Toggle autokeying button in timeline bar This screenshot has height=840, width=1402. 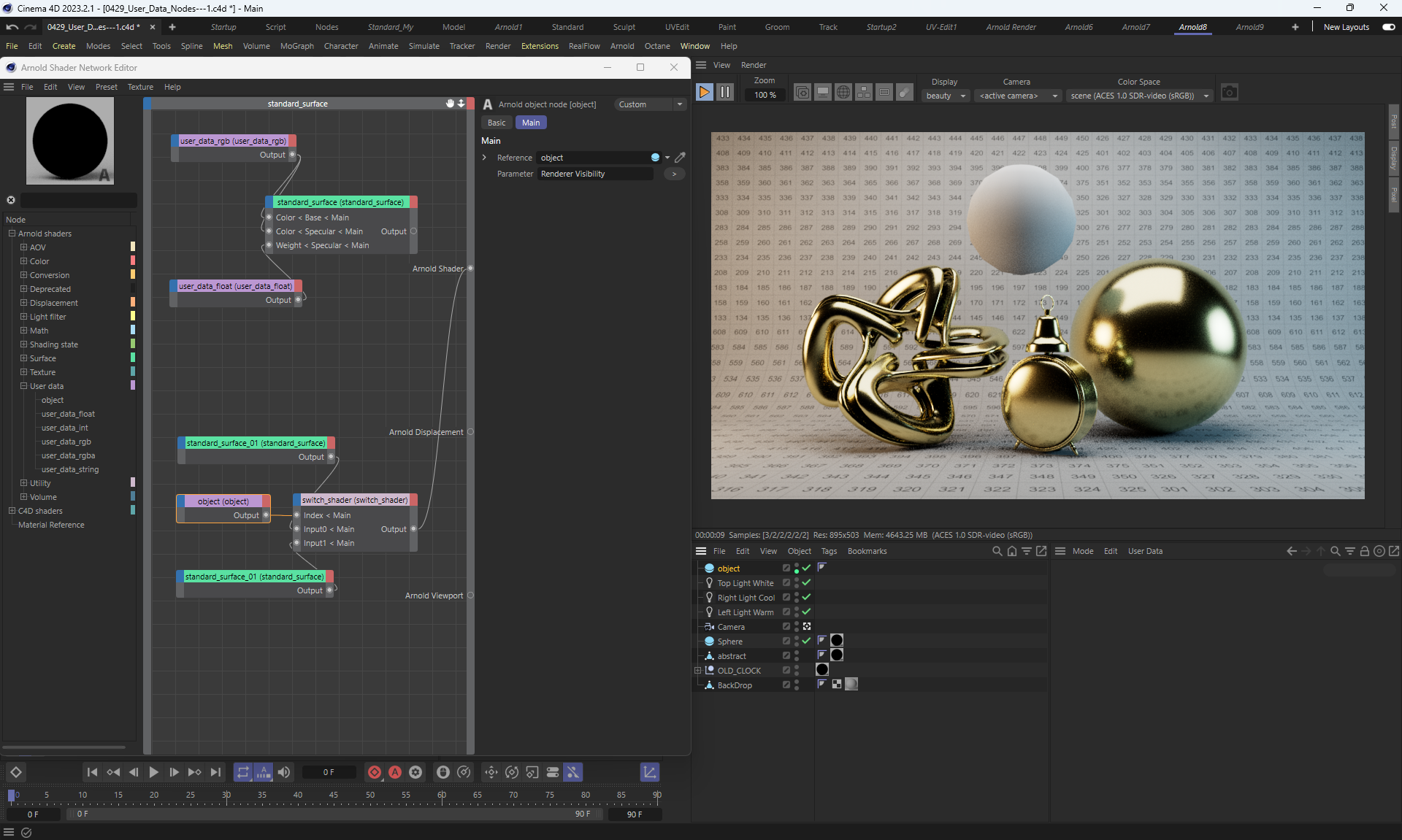pos(395,772)
